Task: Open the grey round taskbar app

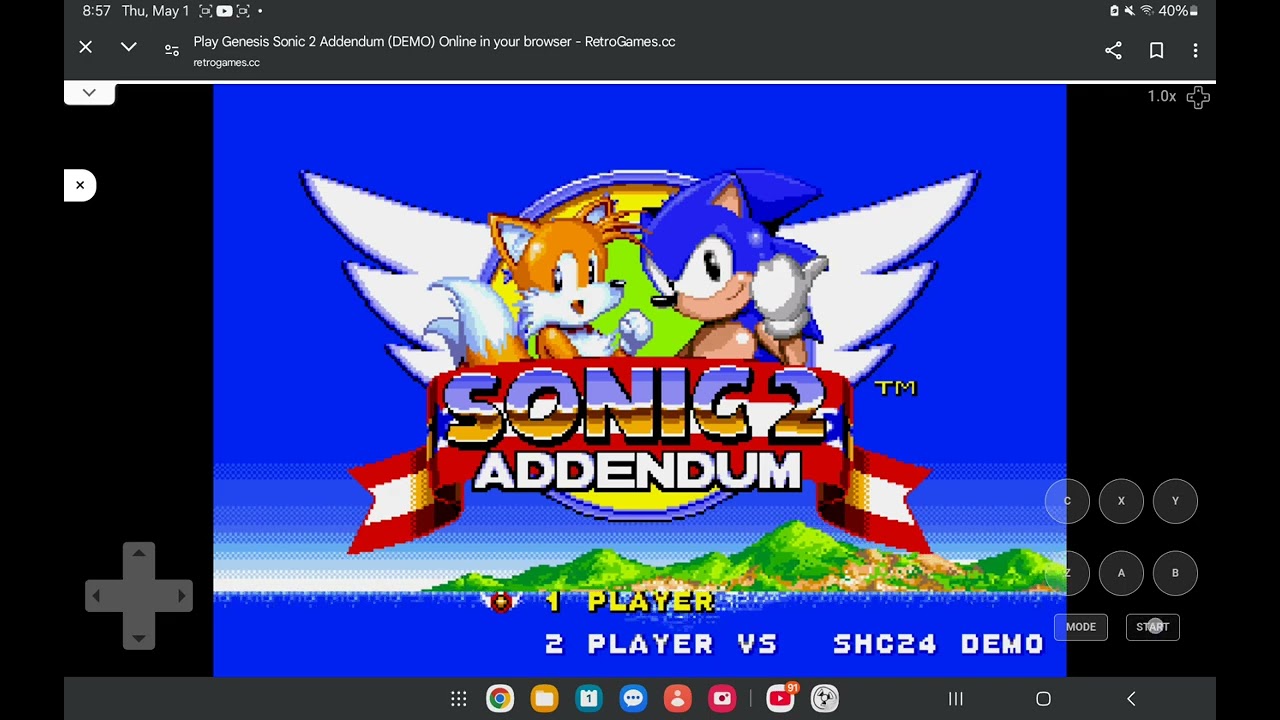Action: coord(824,699)
